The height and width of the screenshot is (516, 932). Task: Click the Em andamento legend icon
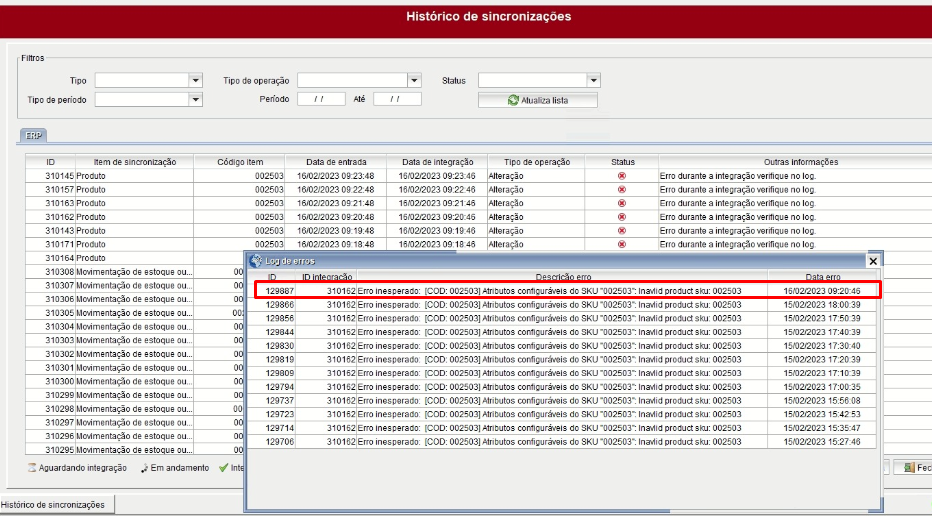click(144, 468)
